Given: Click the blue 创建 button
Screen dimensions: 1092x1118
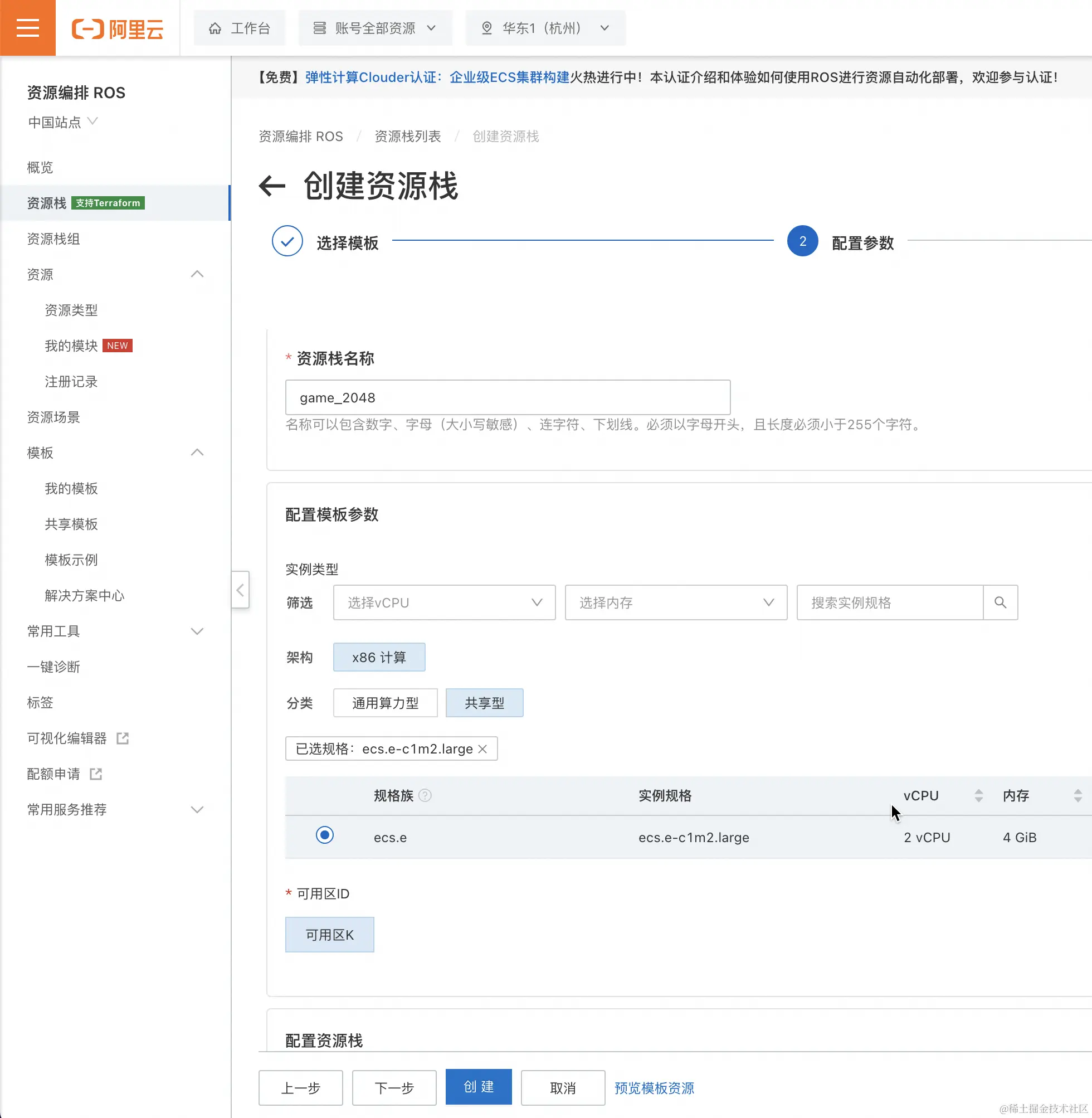Looking at the screenshot, I should tap(479, 1087).
